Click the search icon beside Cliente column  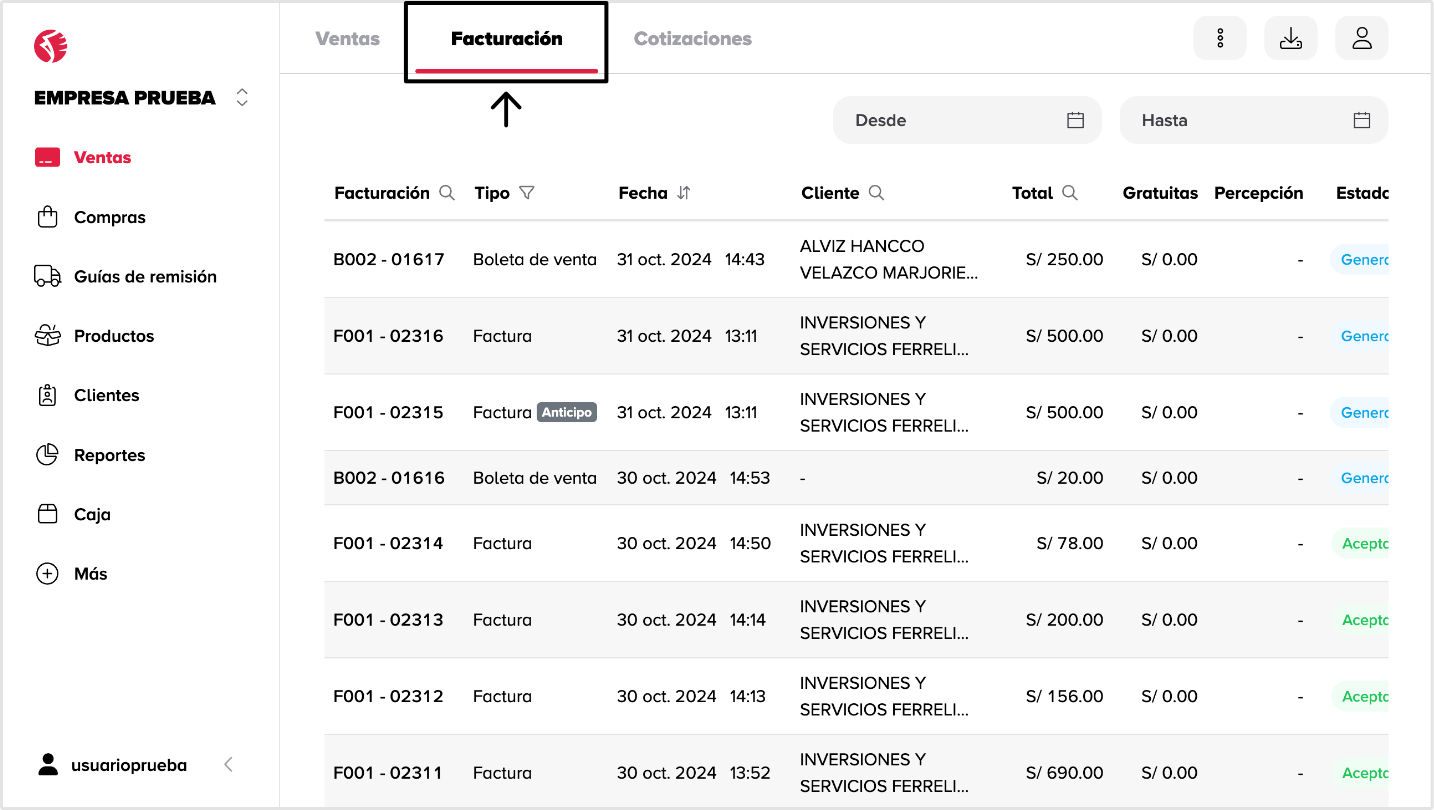876,193
